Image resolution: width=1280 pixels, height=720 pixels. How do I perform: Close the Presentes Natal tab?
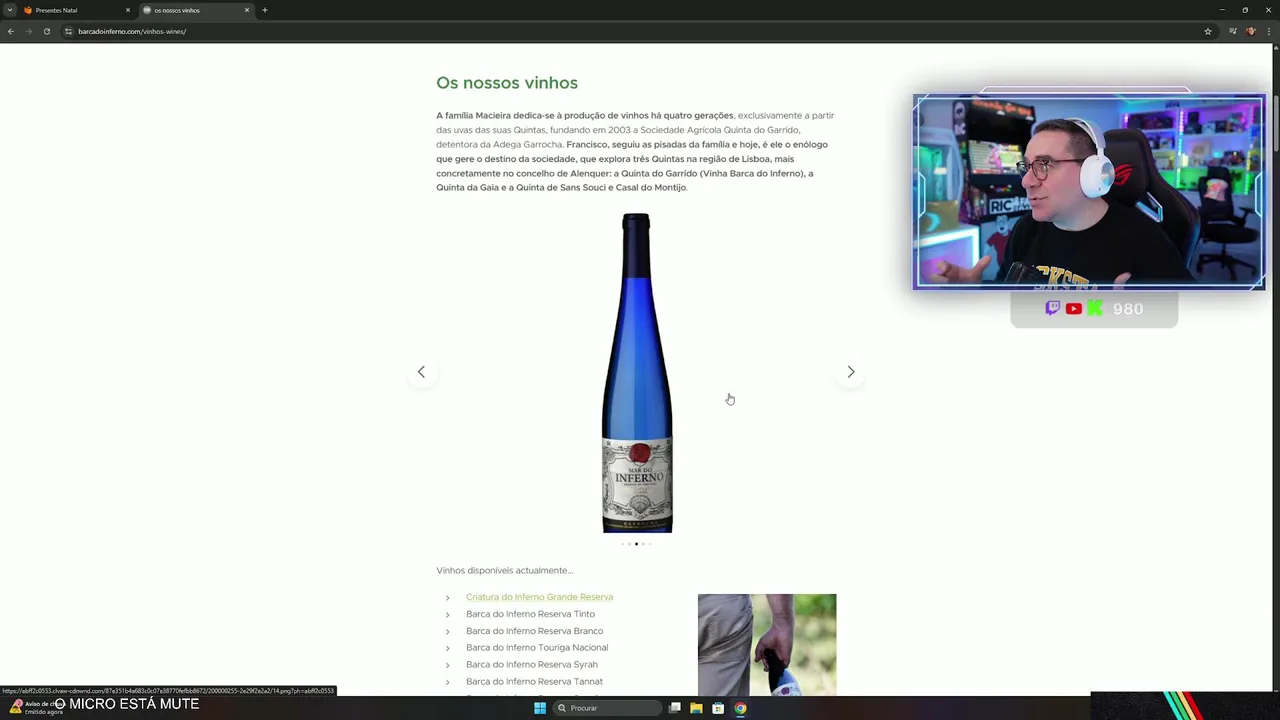point(128,10)
